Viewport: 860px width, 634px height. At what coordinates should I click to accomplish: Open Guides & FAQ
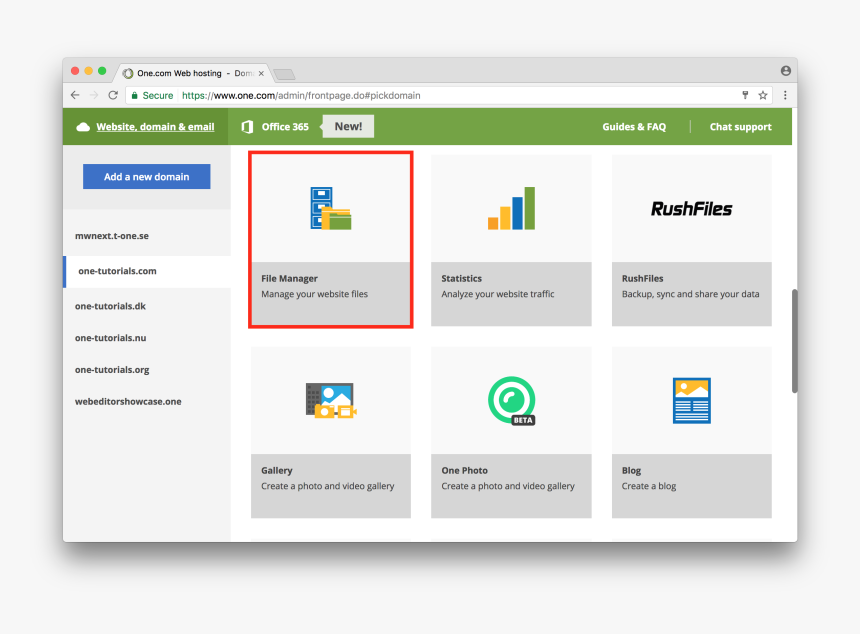(634, 127)
